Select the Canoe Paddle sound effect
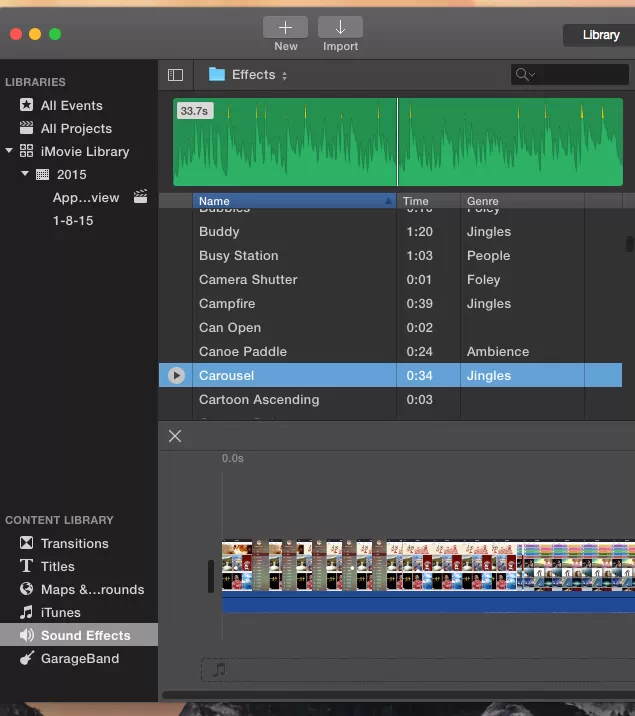The image size is (635, 716). (x=243, y=352)
